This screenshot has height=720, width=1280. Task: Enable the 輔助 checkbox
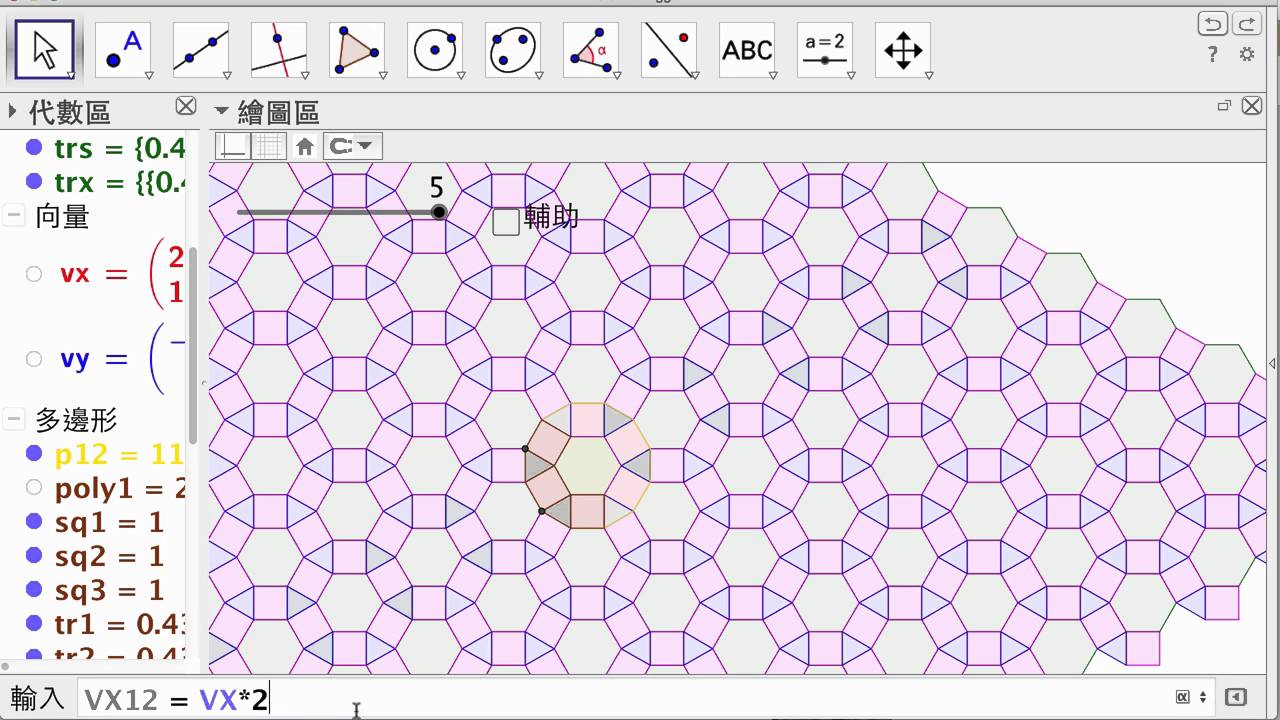(x=507, y=221)
